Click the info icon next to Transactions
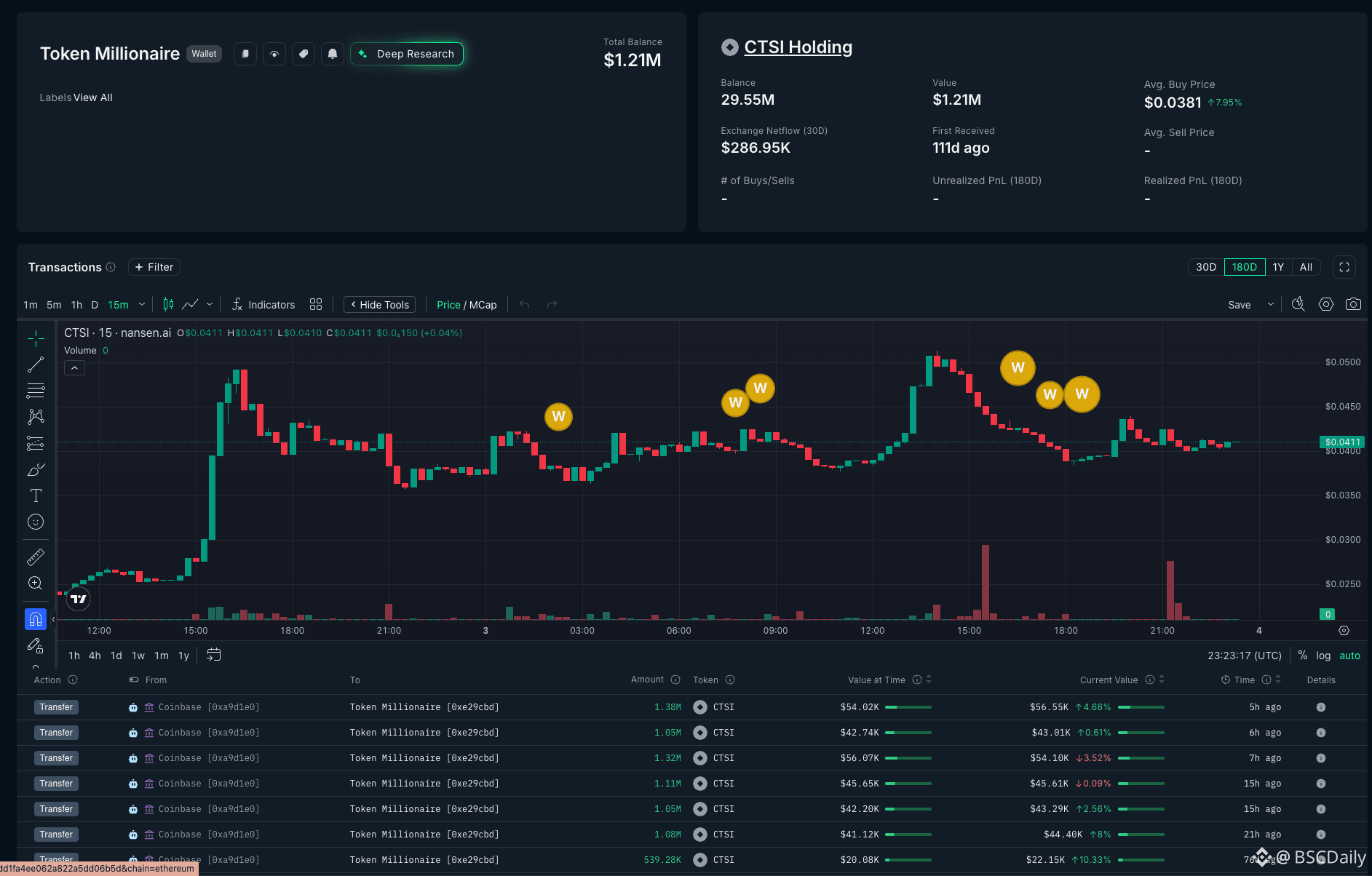This screenshot has height=876, width=1372. click(111, 267)
